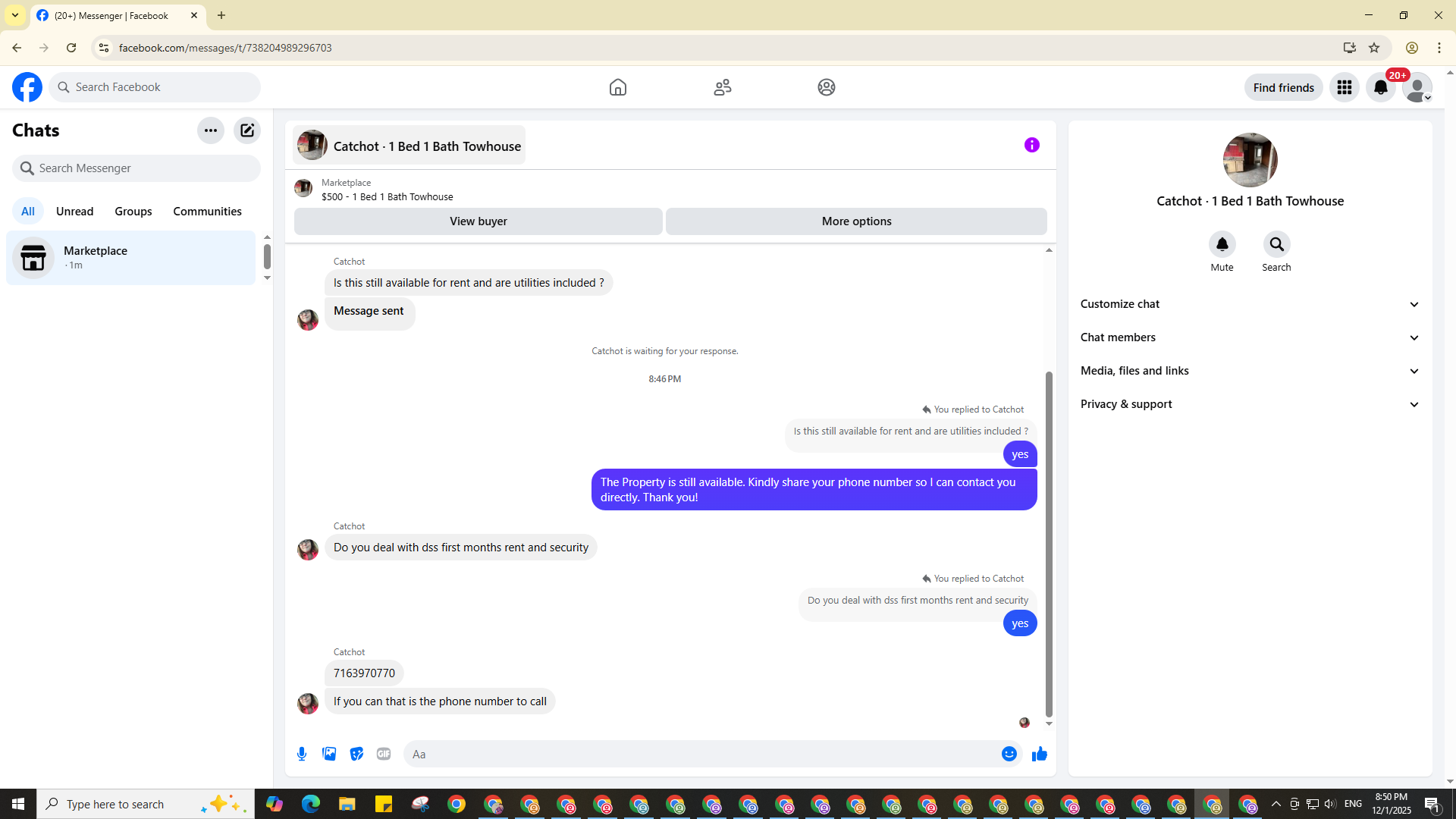Open the Chrome three-dot menu
This screenshot has height=819, width=1456.
[1439, 48]
